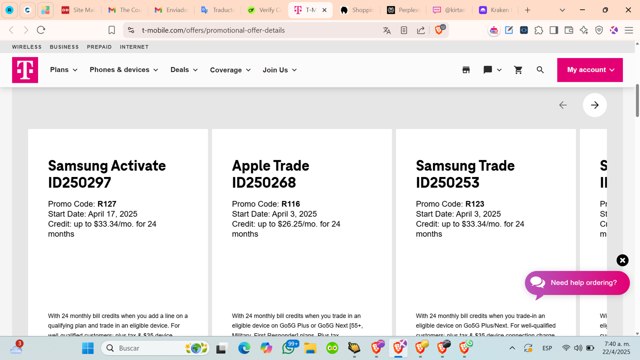Select the BUSINESS top link

coord(64,47)
